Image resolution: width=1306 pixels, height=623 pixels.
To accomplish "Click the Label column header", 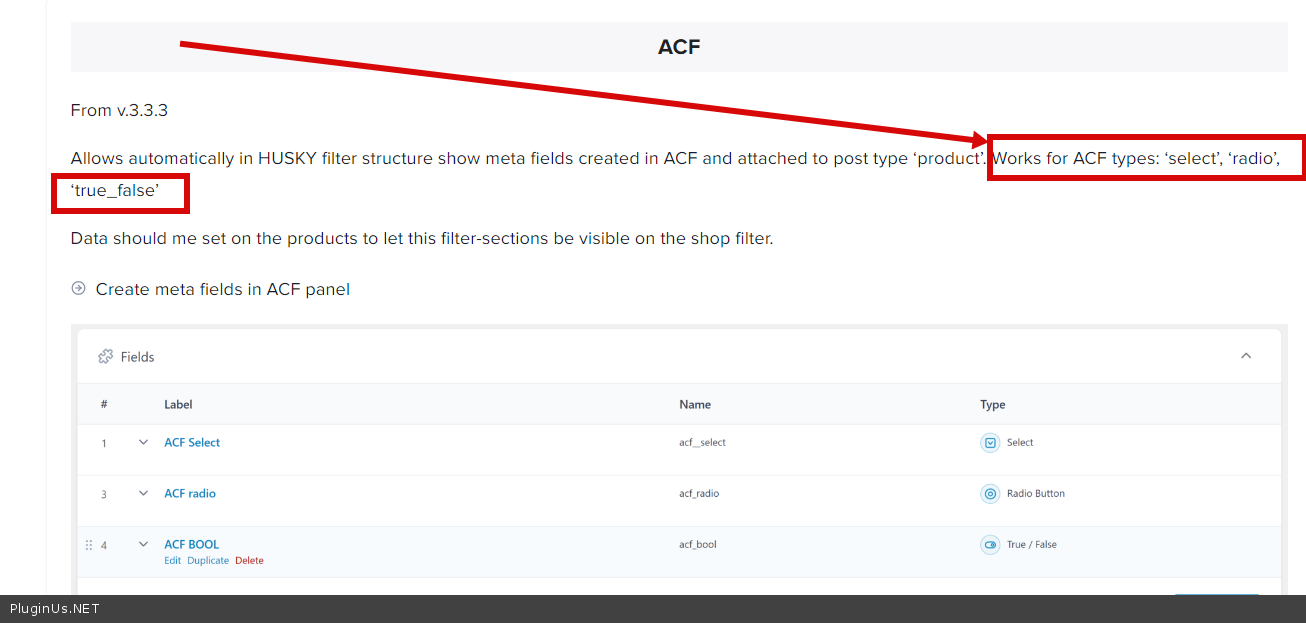I will [178, 405].
